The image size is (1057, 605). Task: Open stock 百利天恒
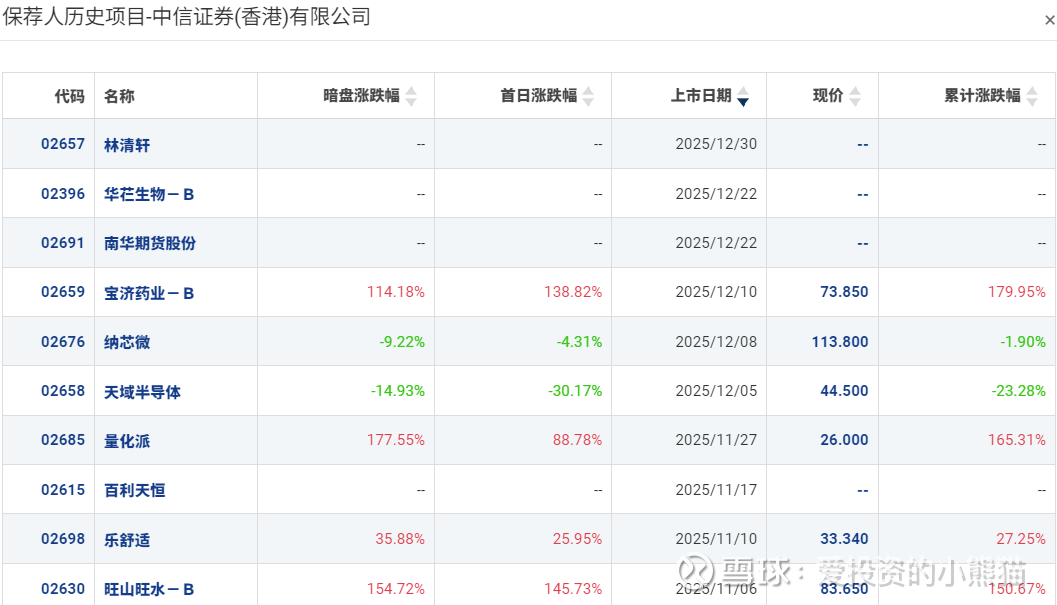click(x=135, y=490)
